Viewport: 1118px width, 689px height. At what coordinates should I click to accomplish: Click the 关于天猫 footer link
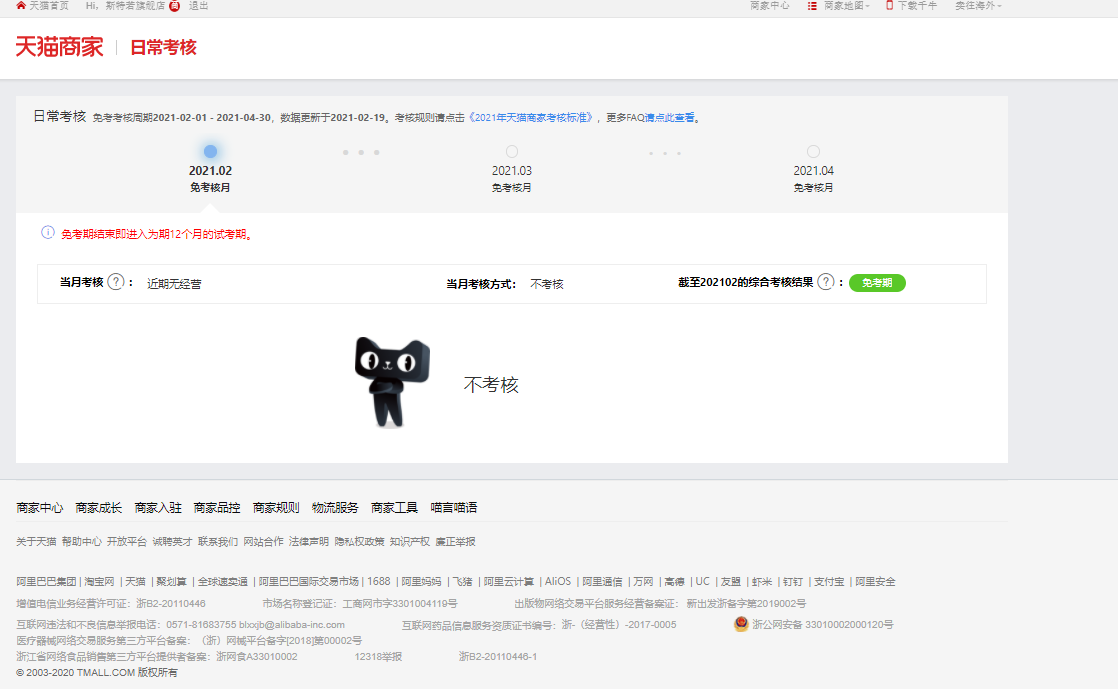(36, 542)
